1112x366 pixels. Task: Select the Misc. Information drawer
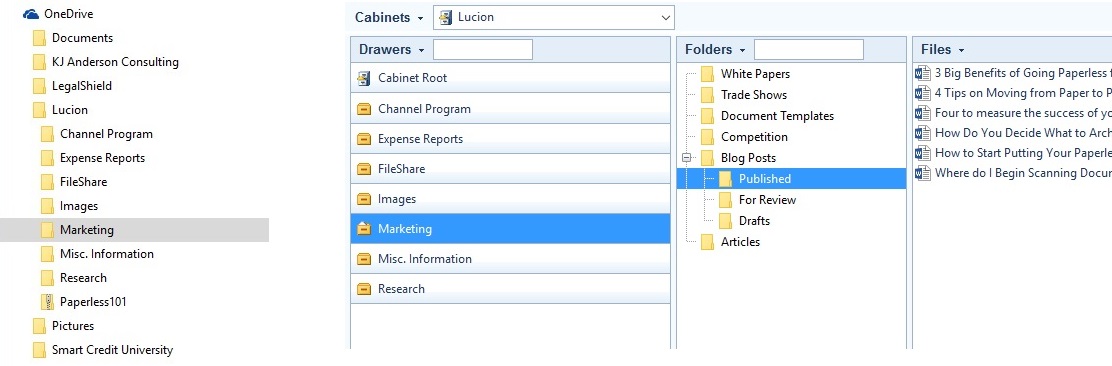pos(511,259)
